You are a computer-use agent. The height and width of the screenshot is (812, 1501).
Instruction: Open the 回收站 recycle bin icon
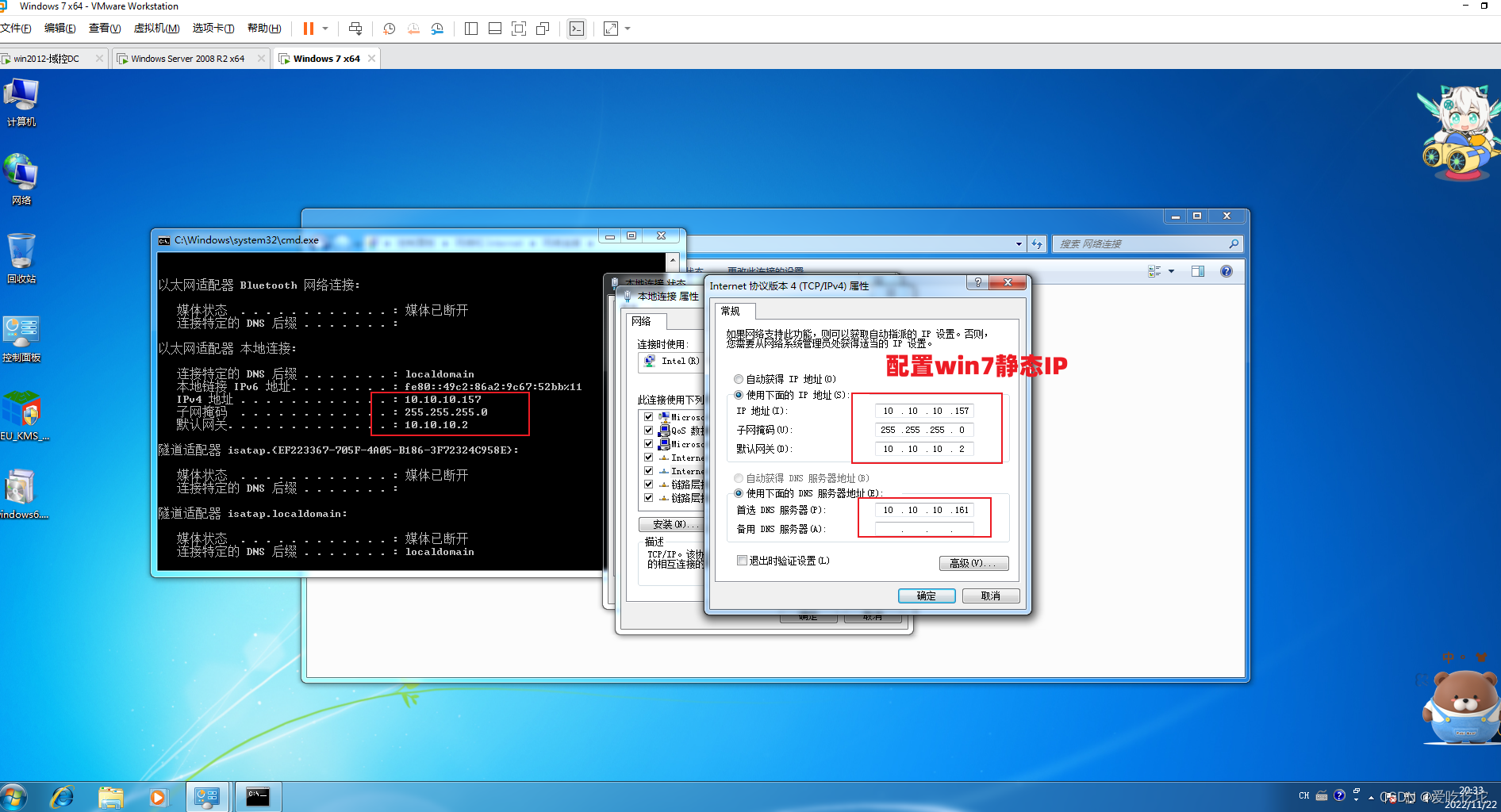(x=21, y=259)
